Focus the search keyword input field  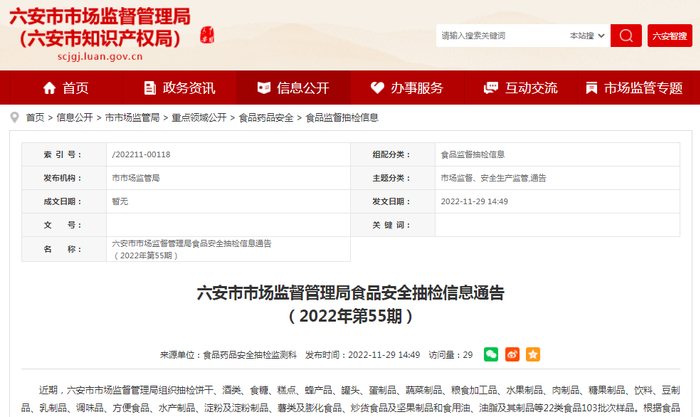(500, 36)
